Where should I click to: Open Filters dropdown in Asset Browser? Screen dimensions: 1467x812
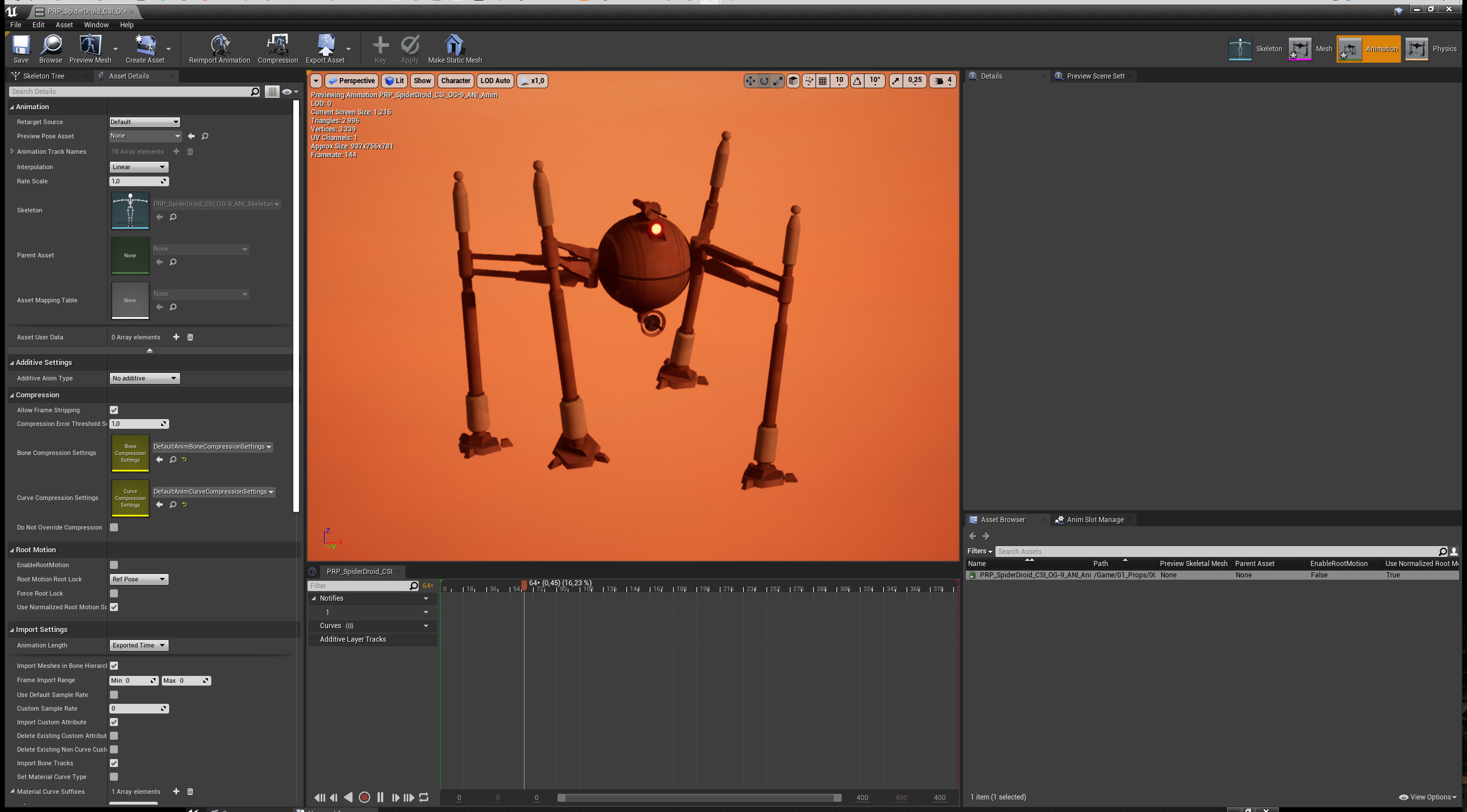click(x=980, y=551)
